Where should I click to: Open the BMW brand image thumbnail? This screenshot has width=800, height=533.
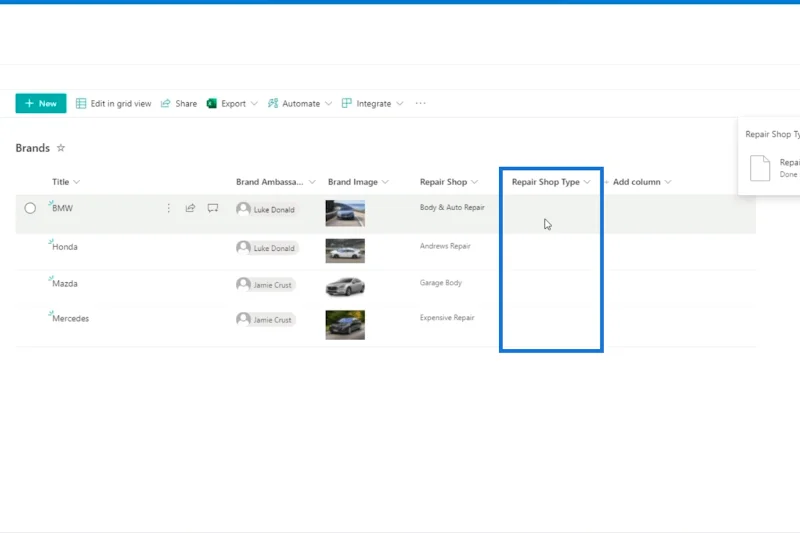[x=345, y=213]
